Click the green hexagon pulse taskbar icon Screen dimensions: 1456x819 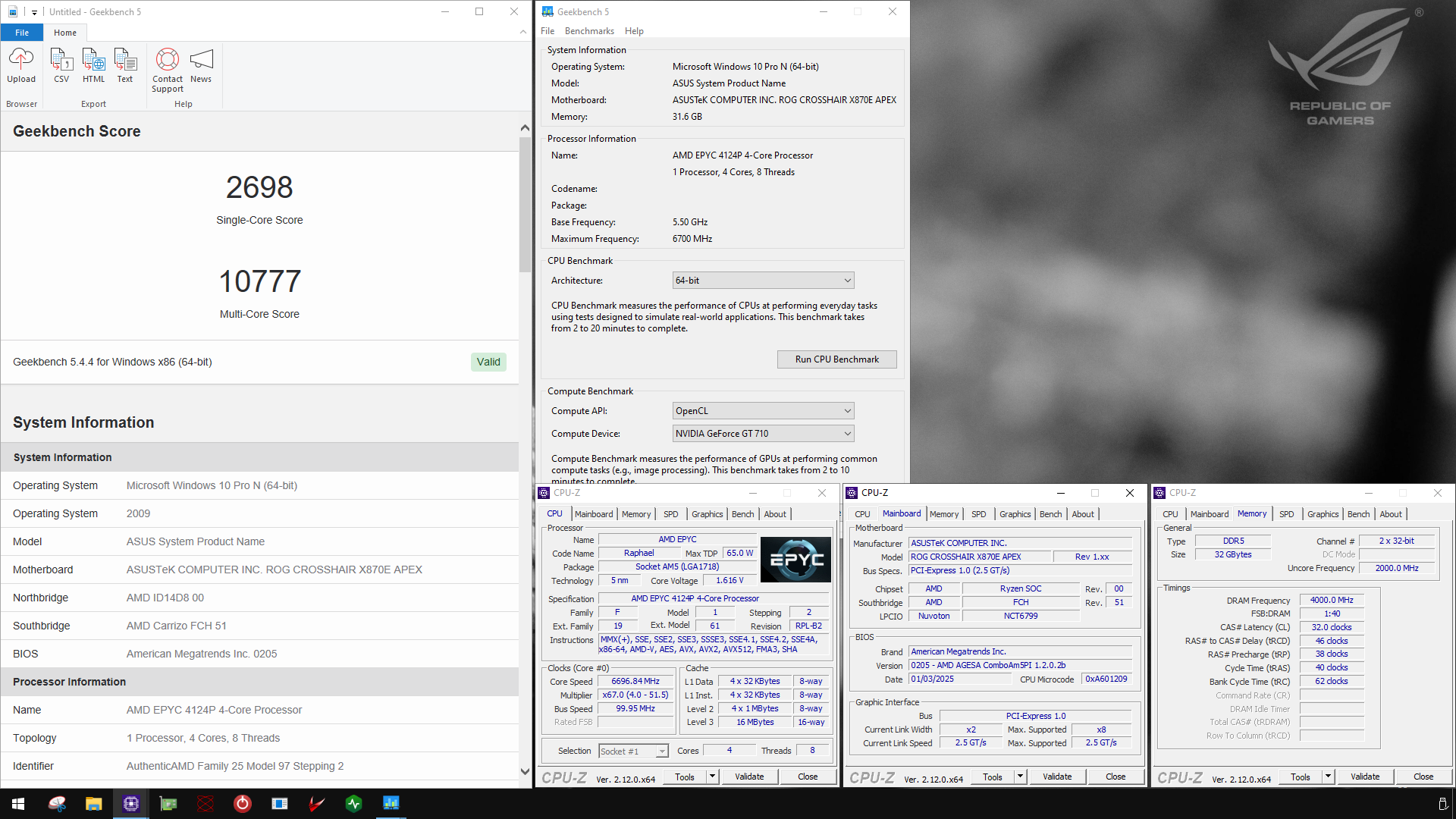(x=354, y=804)
